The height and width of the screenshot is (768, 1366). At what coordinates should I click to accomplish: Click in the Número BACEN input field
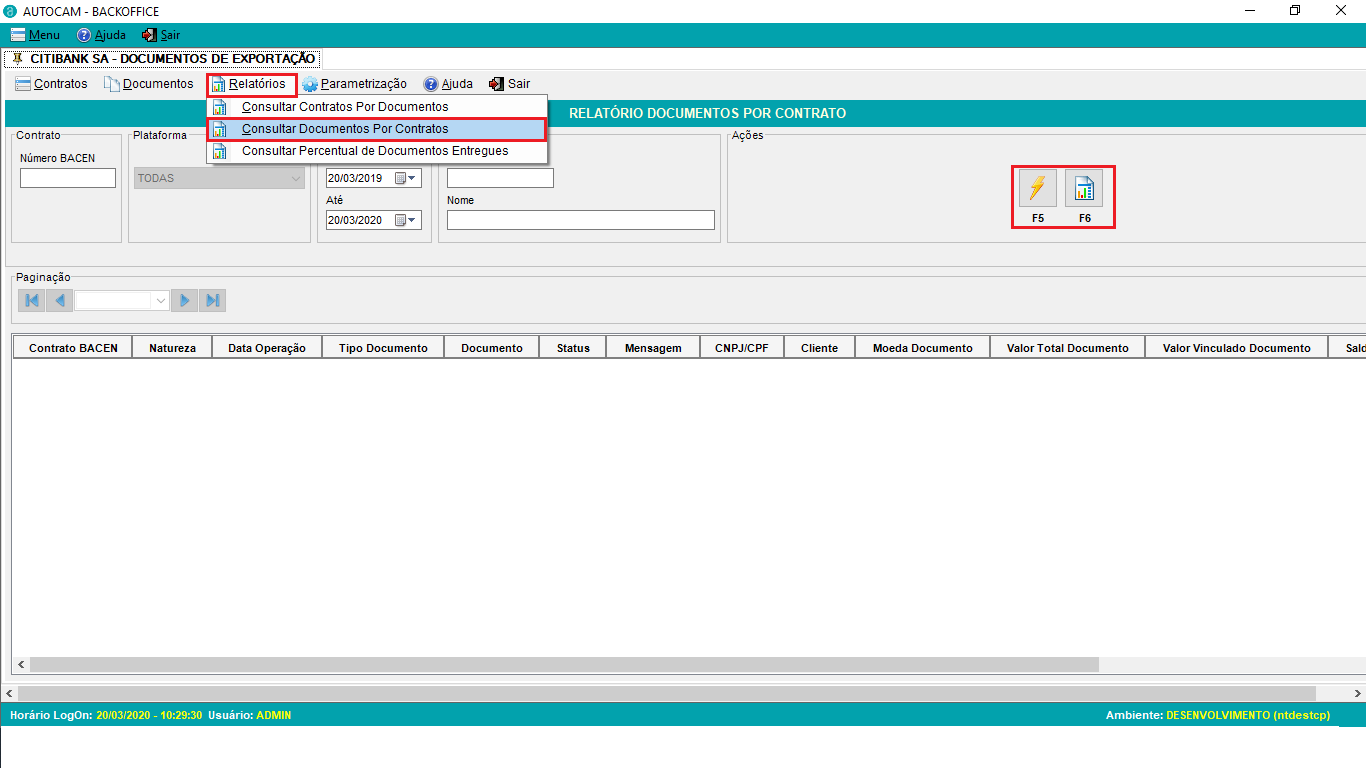[68, 178]
